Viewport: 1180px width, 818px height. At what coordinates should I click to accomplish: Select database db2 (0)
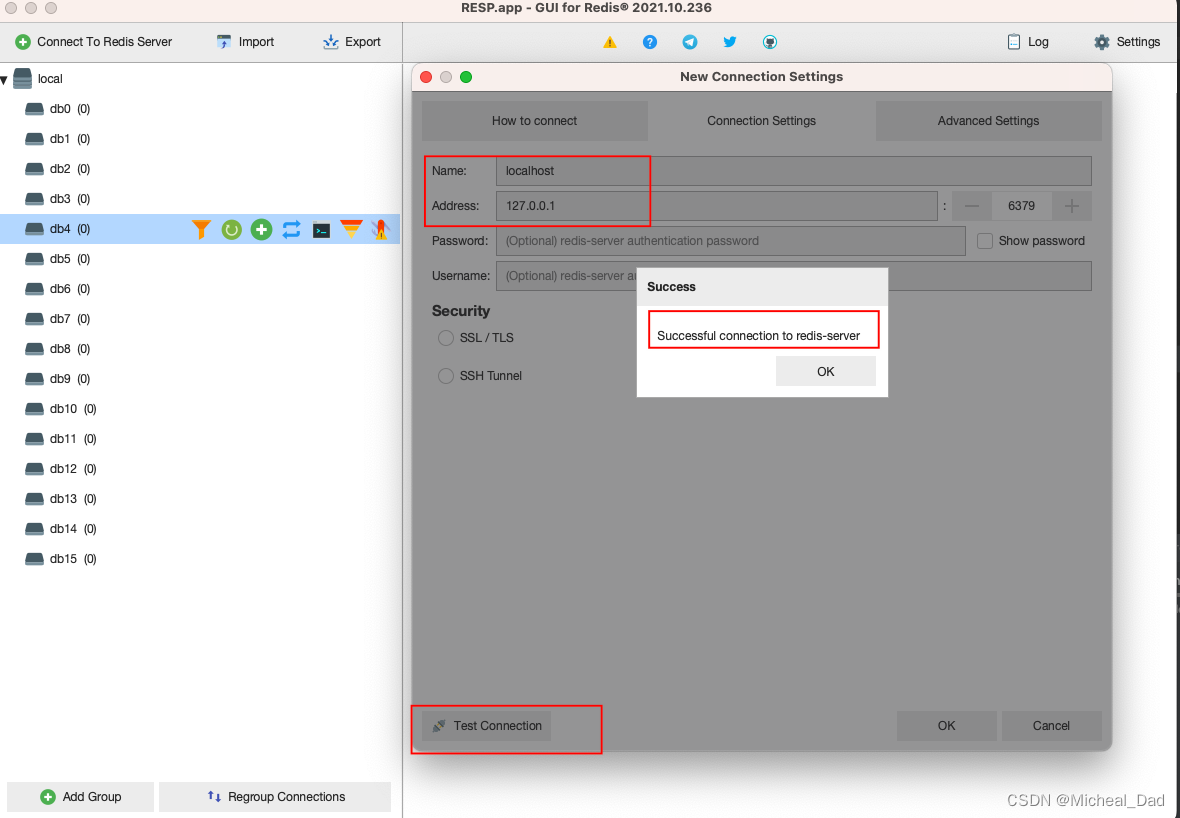[58, 169]
